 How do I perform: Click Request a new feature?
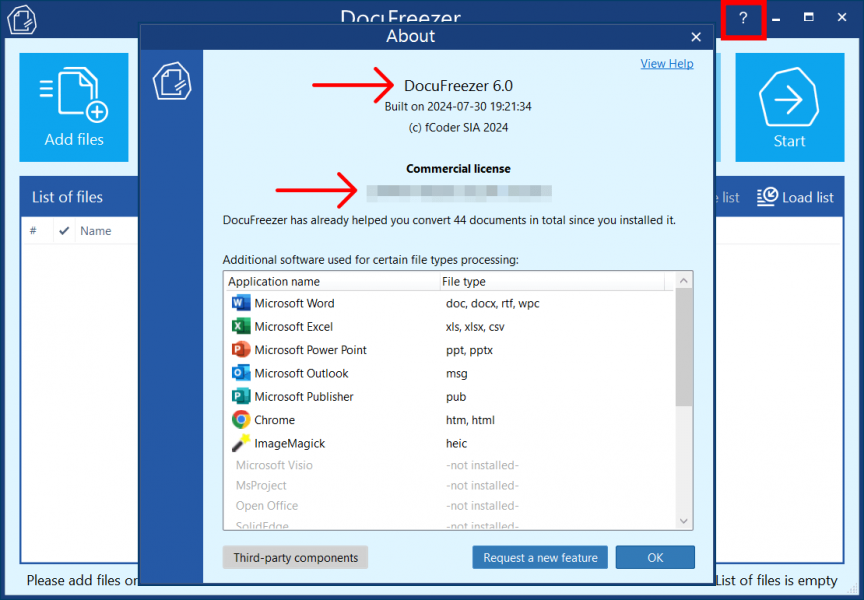click(539, 557)
